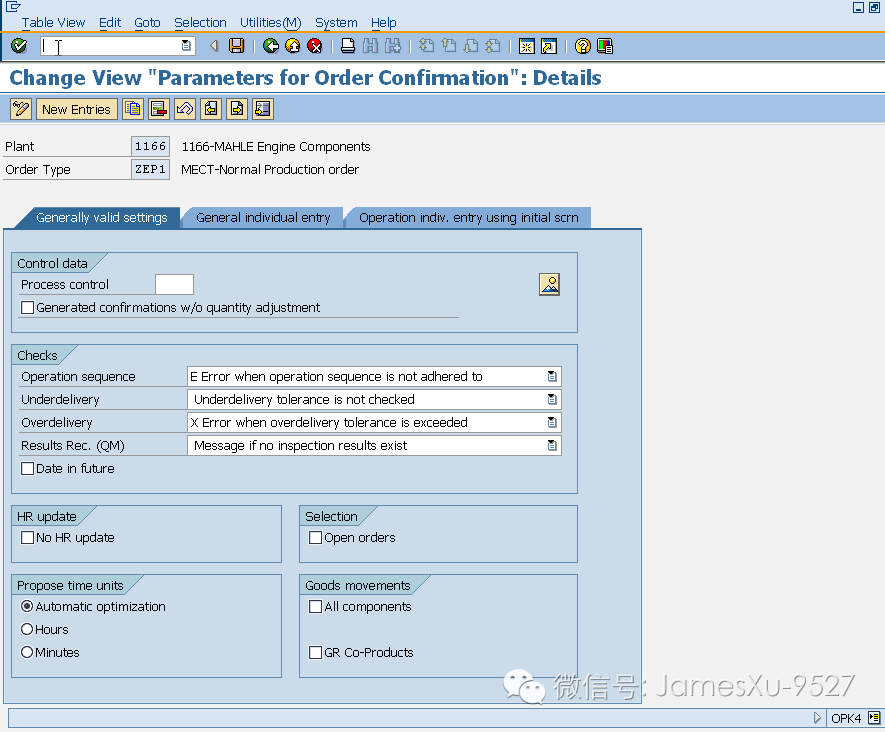885x732 pixels.
Task: Click the status bar system info icon
Action: click(x=874, y=718)
